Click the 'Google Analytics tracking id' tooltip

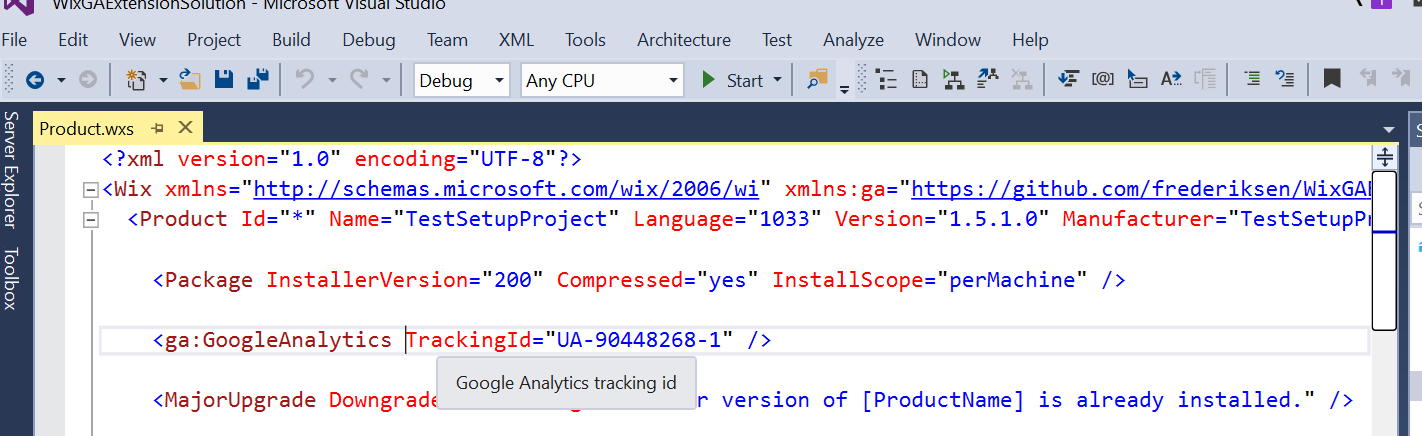pos(566,383)
